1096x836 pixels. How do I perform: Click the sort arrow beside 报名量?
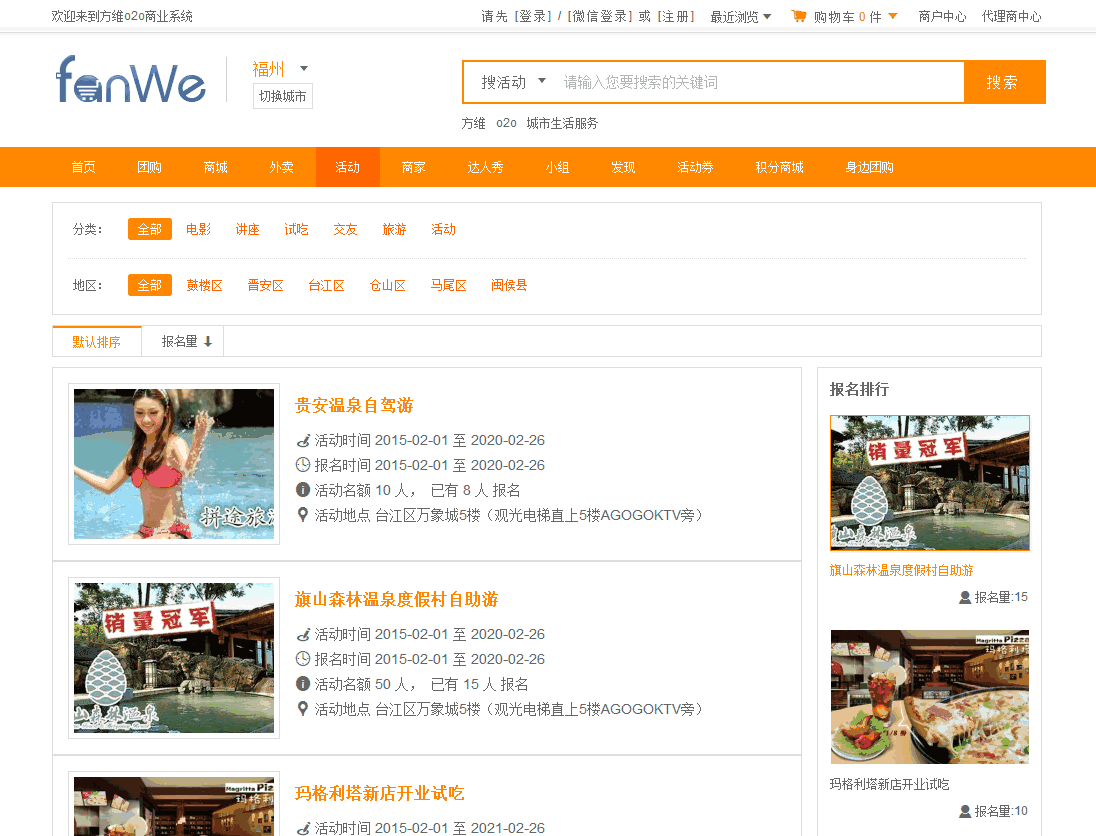[208, 342]
